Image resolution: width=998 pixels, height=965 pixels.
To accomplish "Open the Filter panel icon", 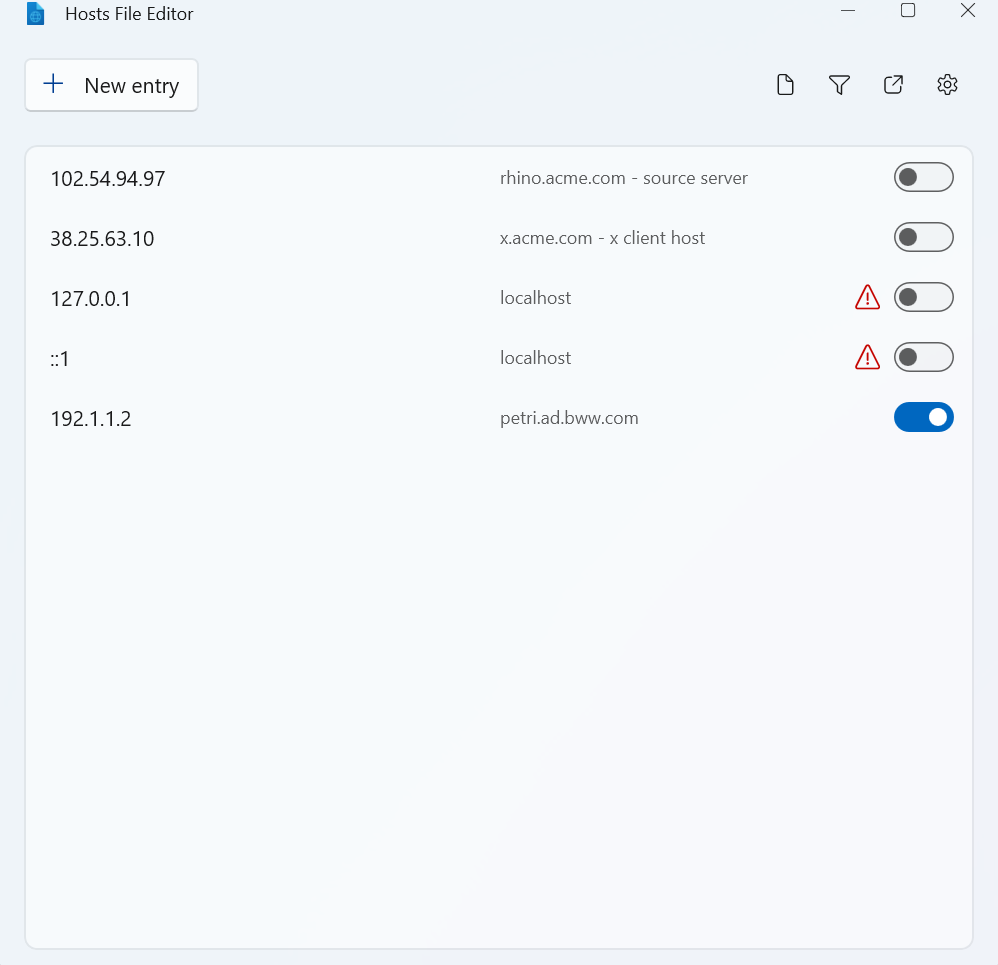I will coord(839,84).
